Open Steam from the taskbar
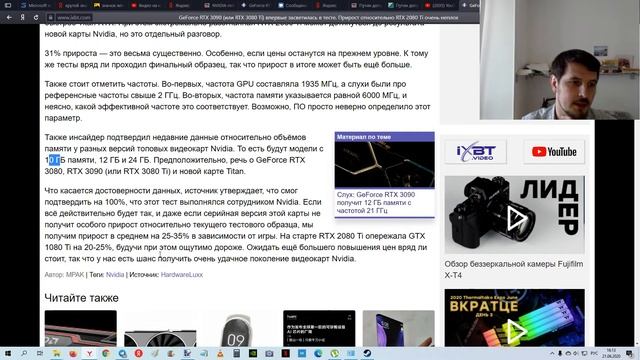This screenshot has width=640, height=360. 367,353
